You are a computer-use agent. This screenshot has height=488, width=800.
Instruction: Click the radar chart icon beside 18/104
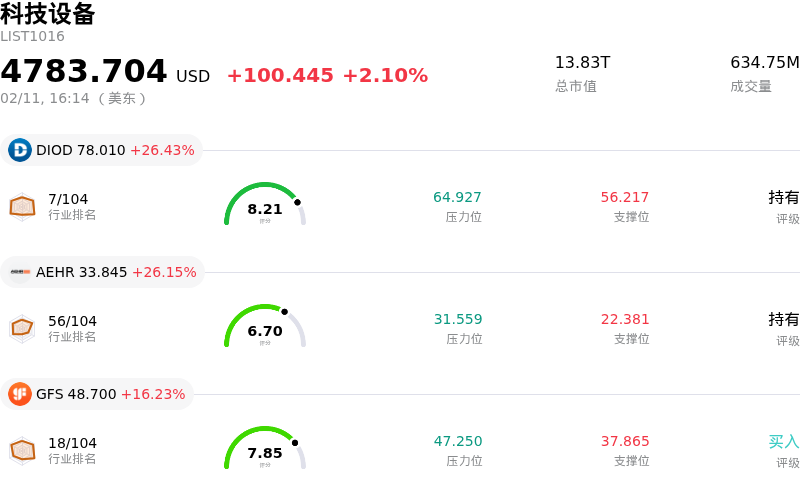(x=22, y=450)
